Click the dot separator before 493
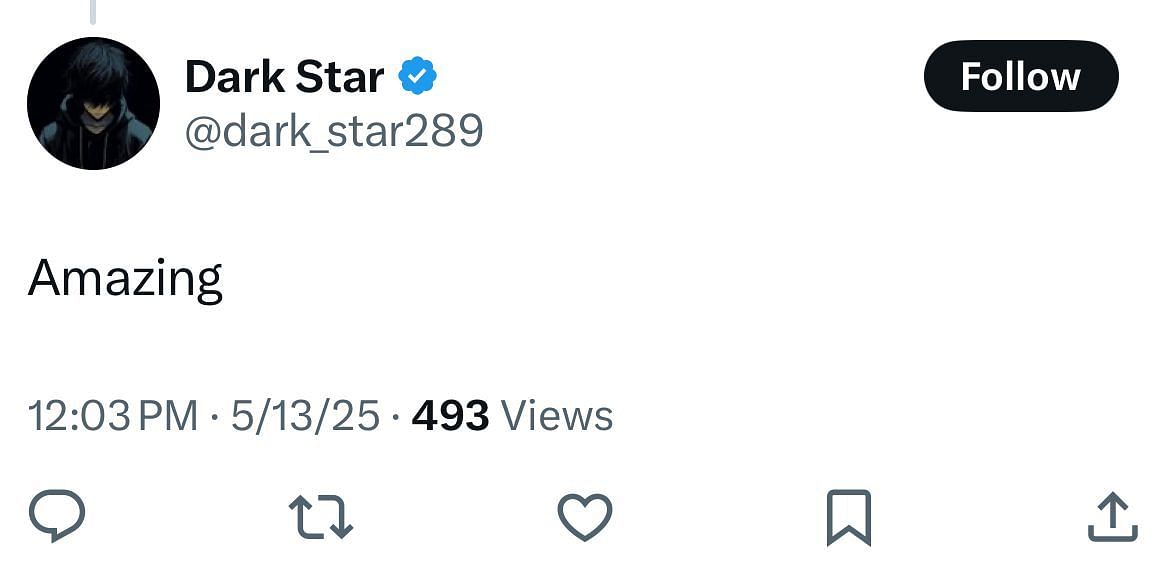 click(396, 416)
